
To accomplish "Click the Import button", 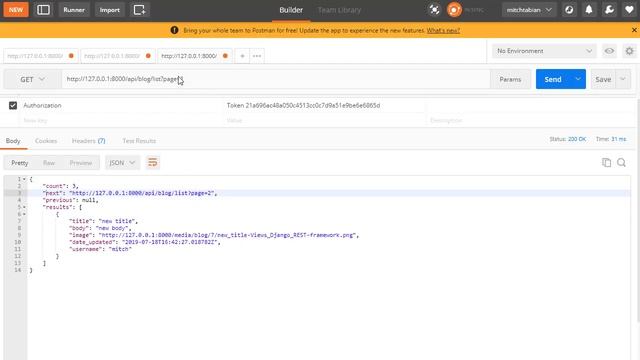I will tap(109, 10).
